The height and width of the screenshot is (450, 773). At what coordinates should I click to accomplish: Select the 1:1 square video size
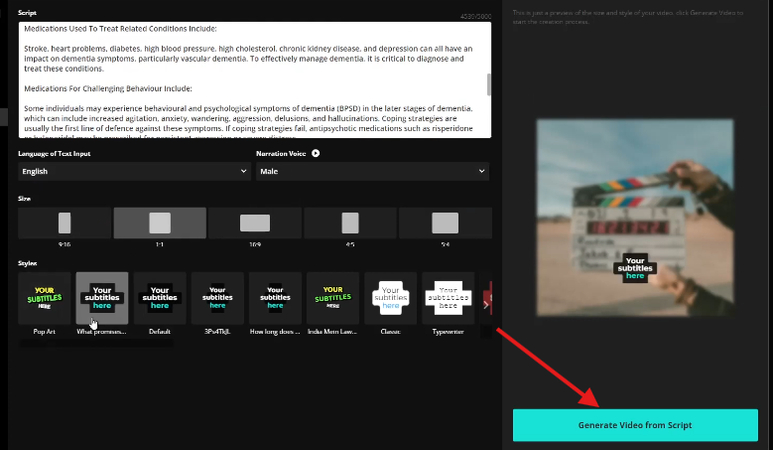[160, 223]
